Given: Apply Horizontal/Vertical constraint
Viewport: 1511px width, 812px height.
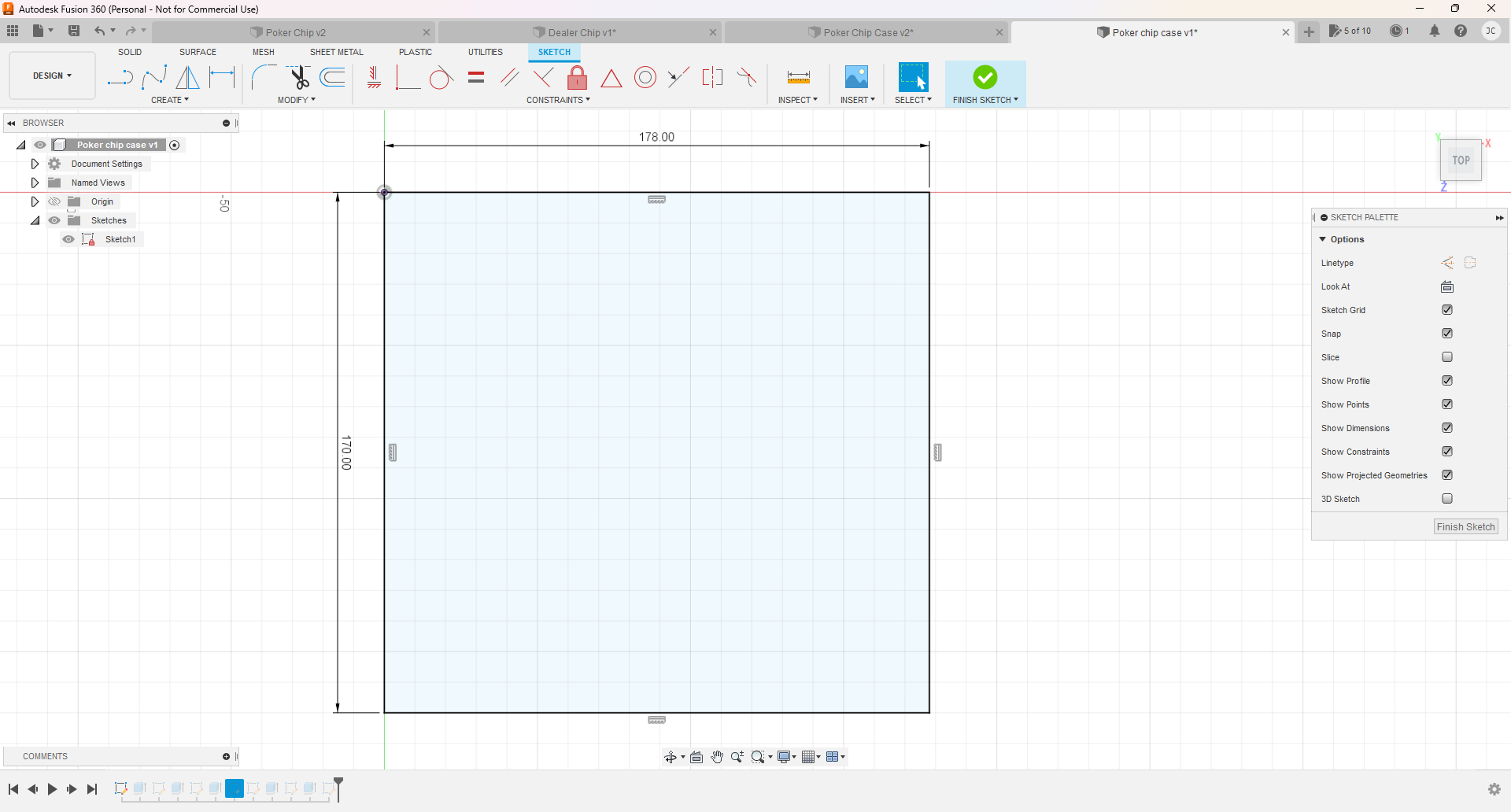Looking at the screenshot, I should (x=374, y=77).
